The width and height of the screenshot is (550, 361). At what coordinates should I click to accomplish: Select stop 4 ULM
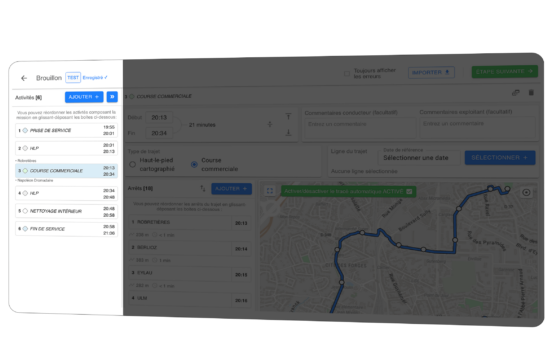tap(190, 299)
